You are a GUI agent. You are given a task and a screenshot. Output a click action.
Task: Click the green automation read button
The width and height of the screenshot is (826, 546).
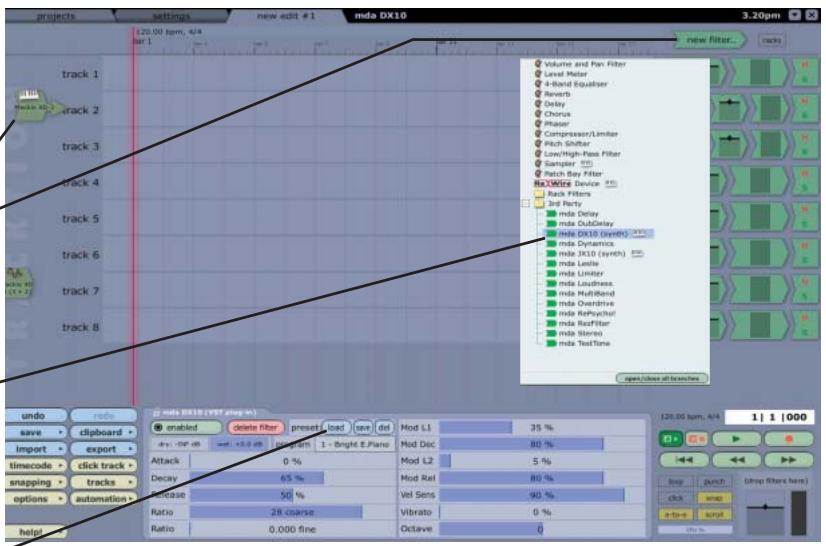(671, 438)
